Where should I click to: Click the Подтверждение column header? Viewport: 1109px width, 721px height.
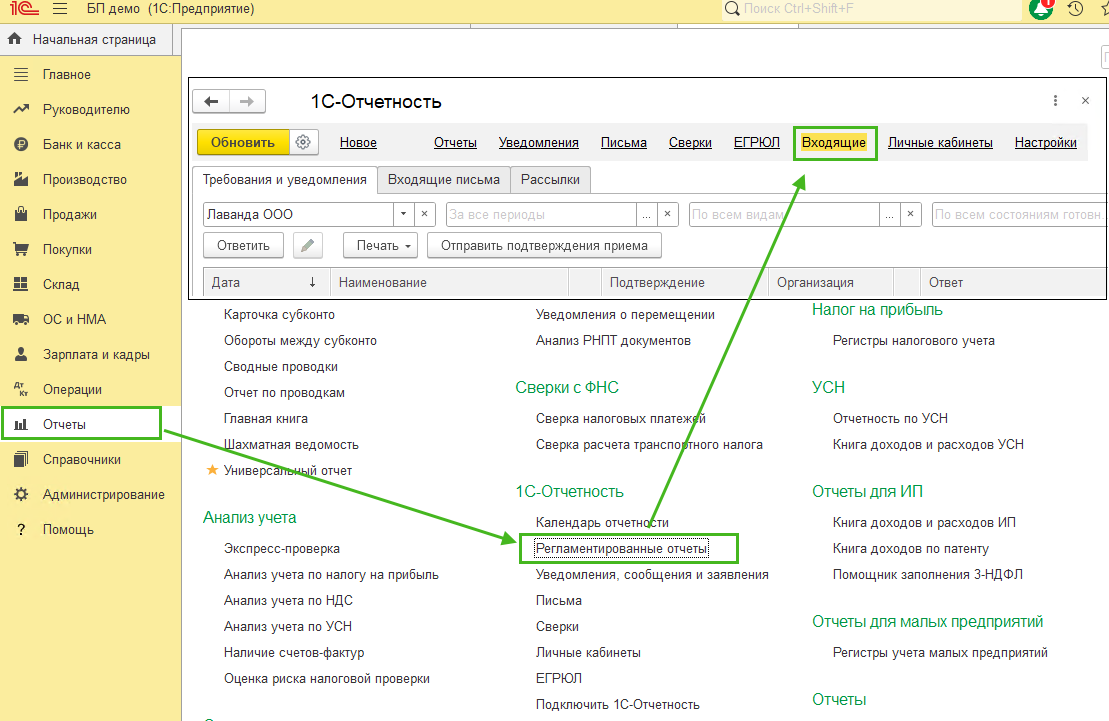pos(684,282)
